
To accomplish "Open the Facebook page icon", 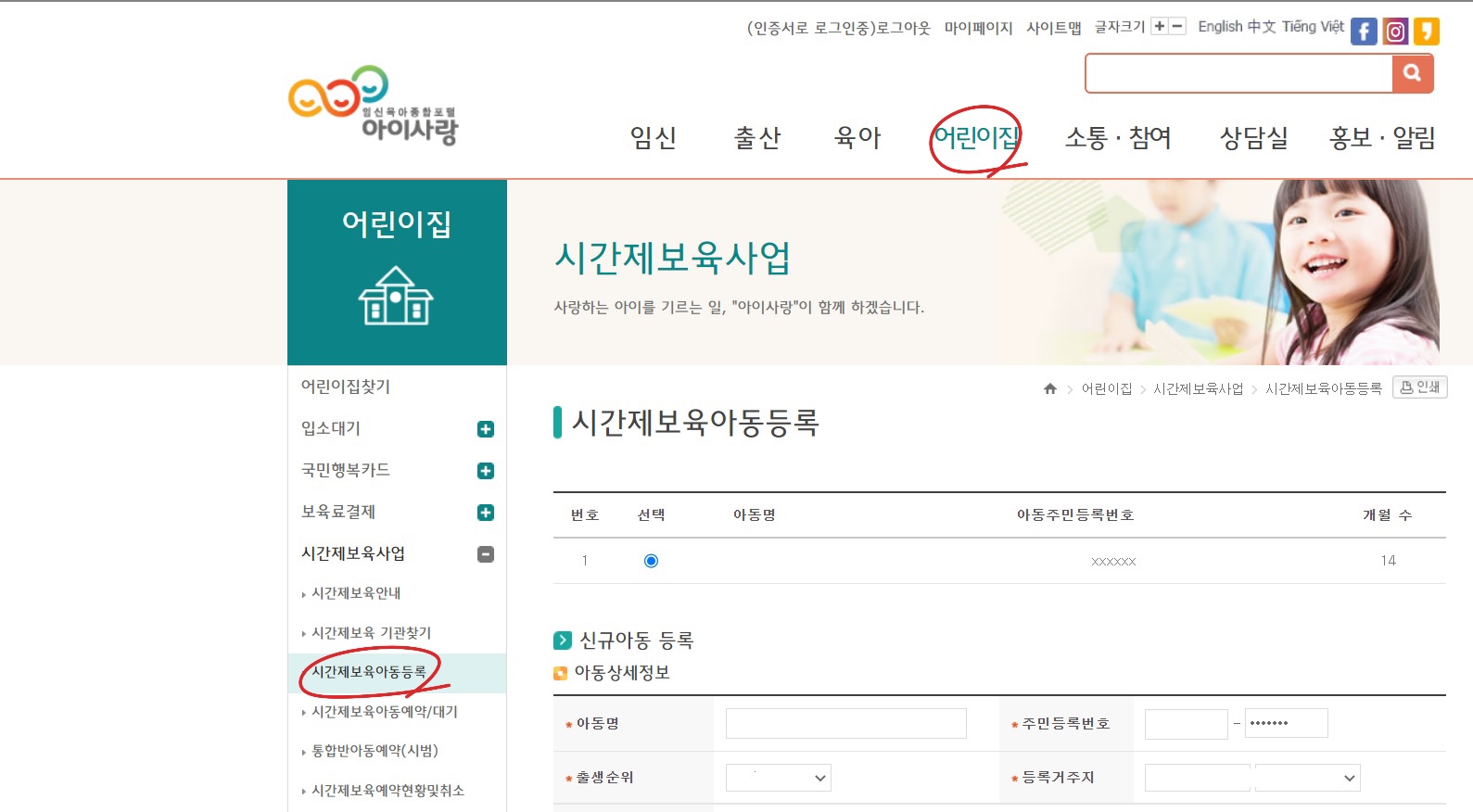I will [1364, 32].
